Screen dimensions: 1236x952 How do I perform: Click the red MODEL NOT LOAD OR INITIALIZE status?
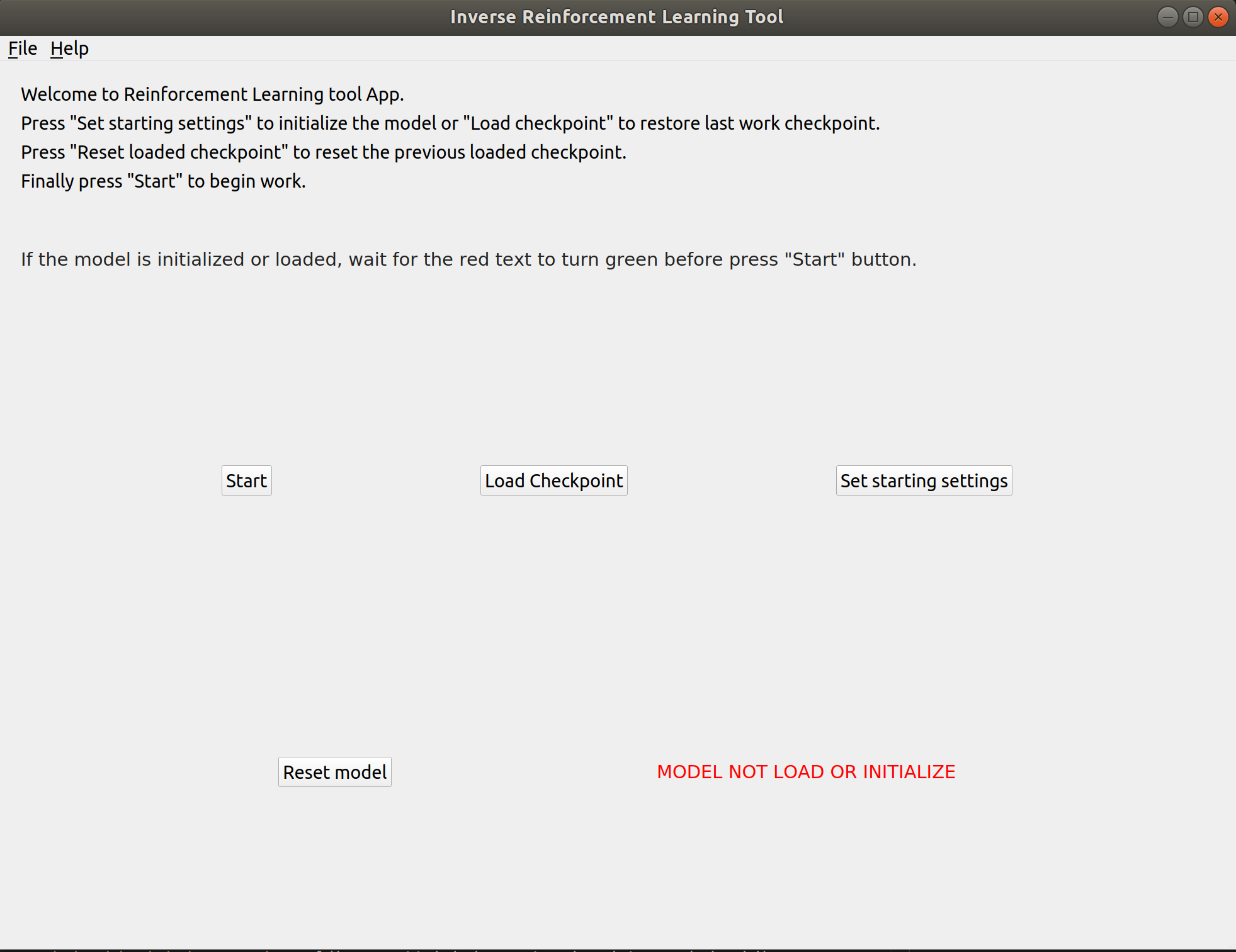805,772
